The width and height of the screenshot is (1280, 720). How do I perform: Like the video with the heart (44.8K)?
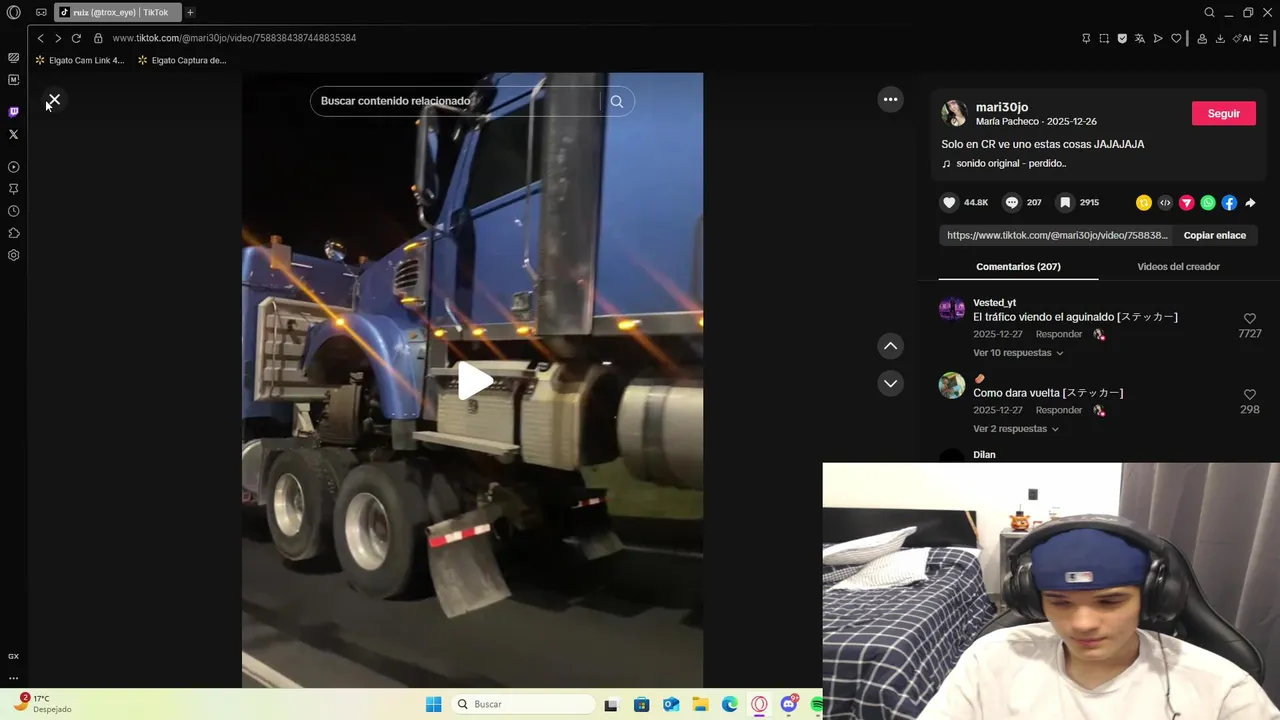click(949, 202)
